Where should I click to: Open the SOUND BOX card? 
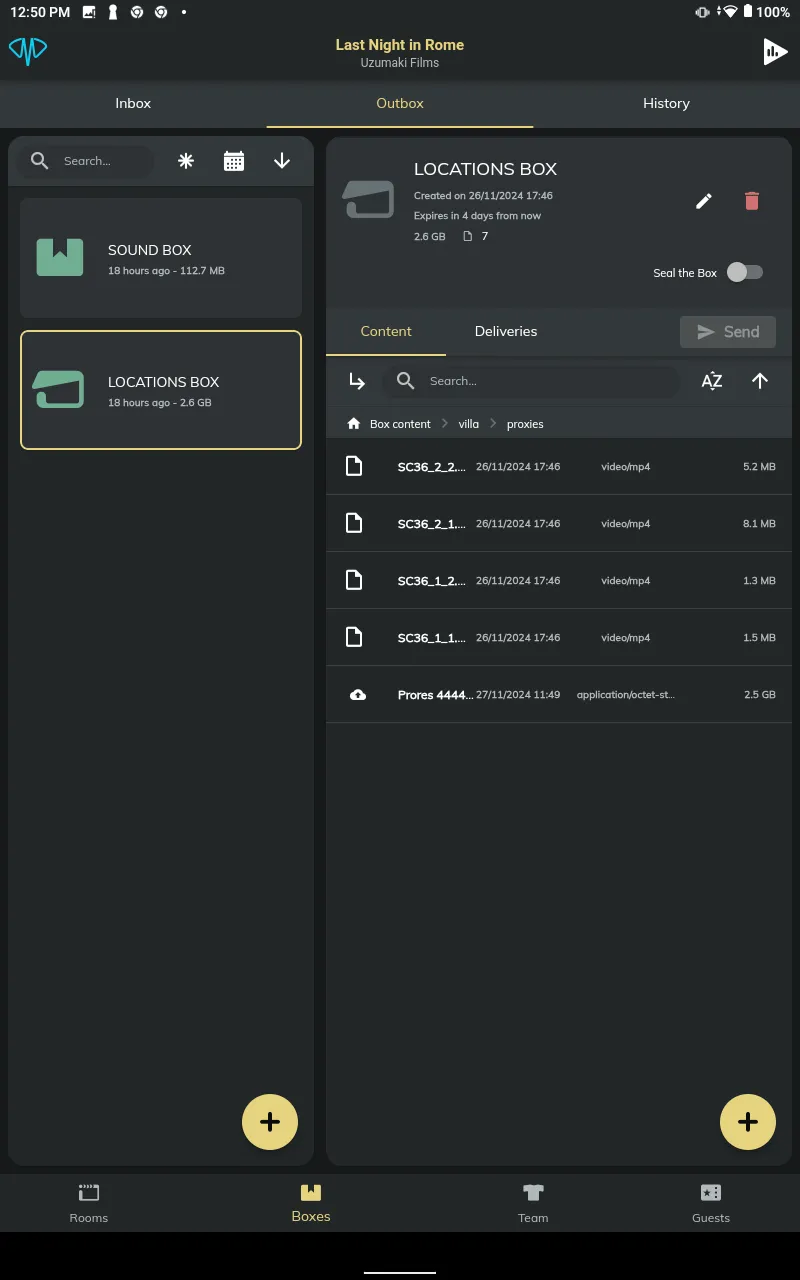click(x=161, y=258)
